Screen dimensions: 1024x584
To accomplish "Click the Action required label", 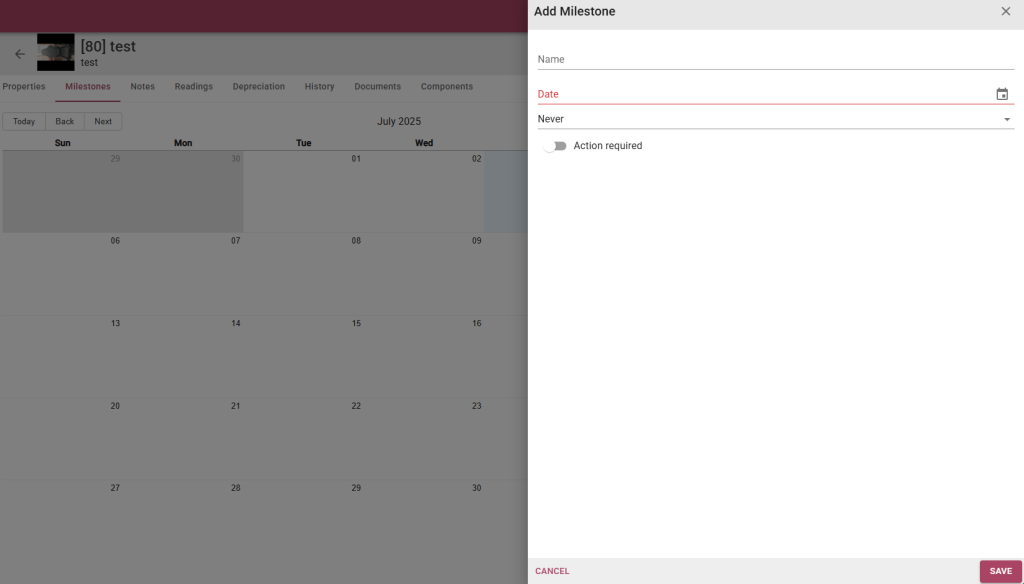I will 608,146.
